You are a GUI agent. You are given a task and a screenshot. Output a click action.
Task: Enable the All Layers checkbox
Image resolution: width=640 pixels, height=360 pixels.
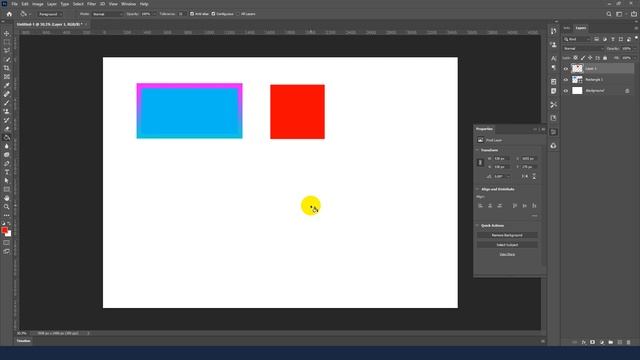click(x=238, y=14)
